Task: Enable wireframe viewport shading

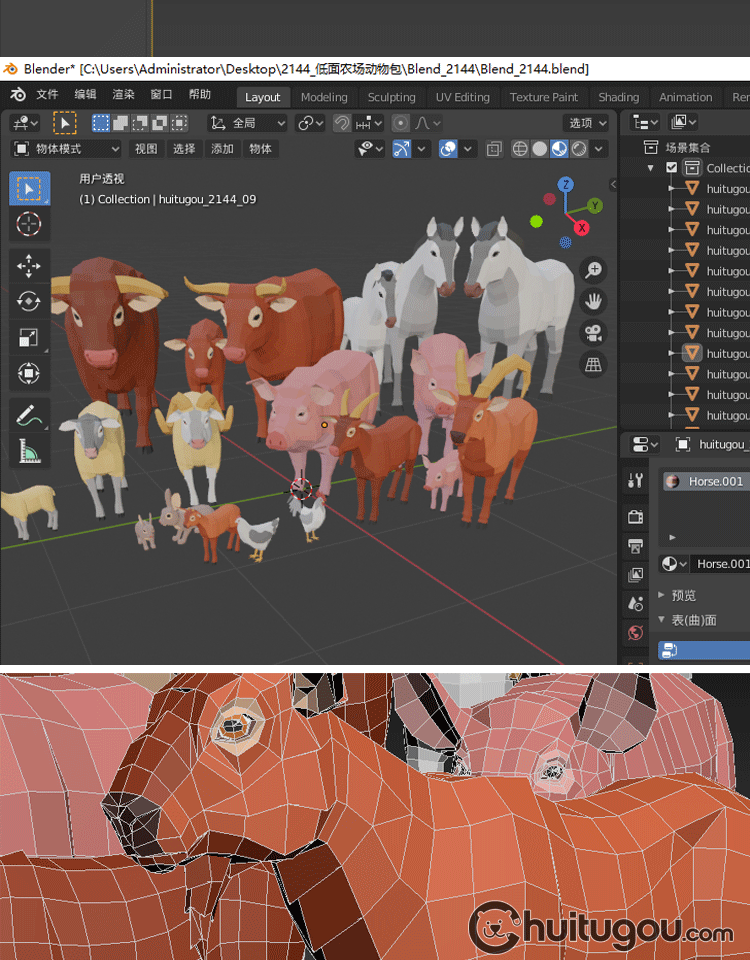Action: click(520, 149)
